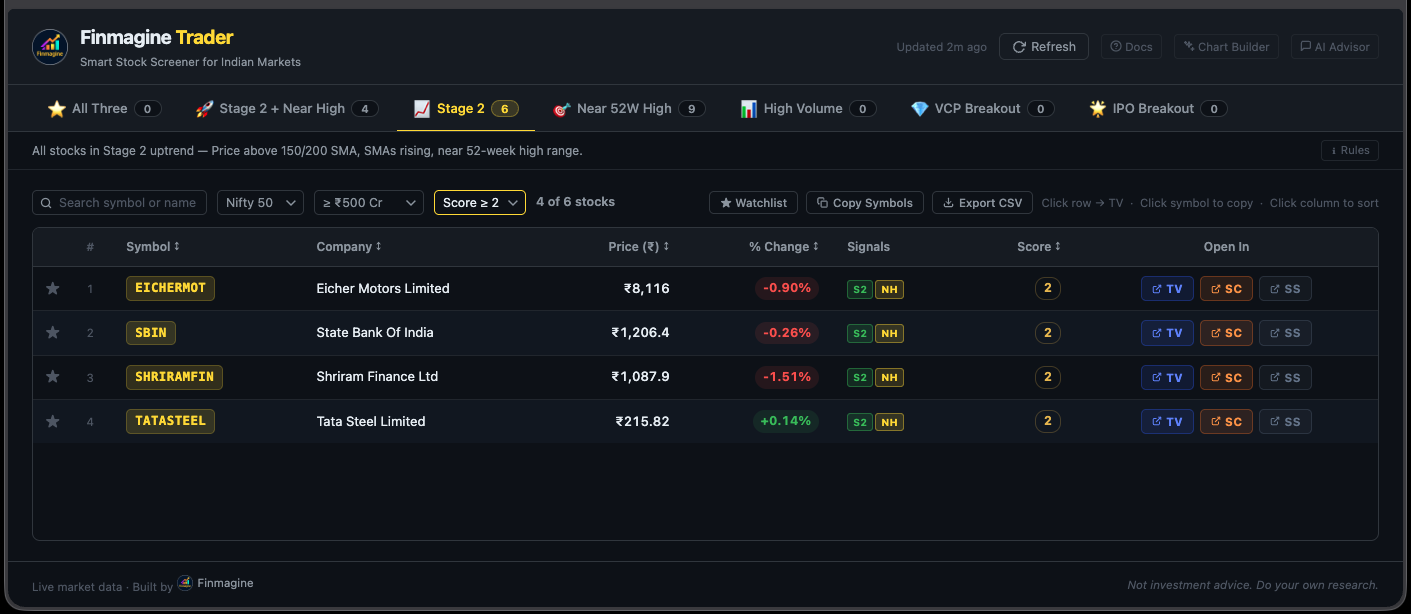Open EICHERMOT chart in TradingView
1411x614 pixels.
click(x=1167, y=288)
